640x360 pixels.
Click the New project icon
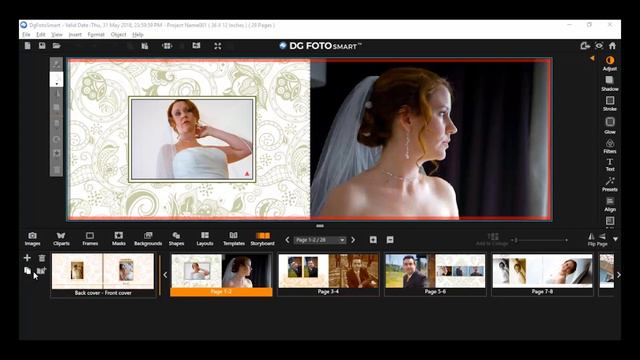pos(27,46)
